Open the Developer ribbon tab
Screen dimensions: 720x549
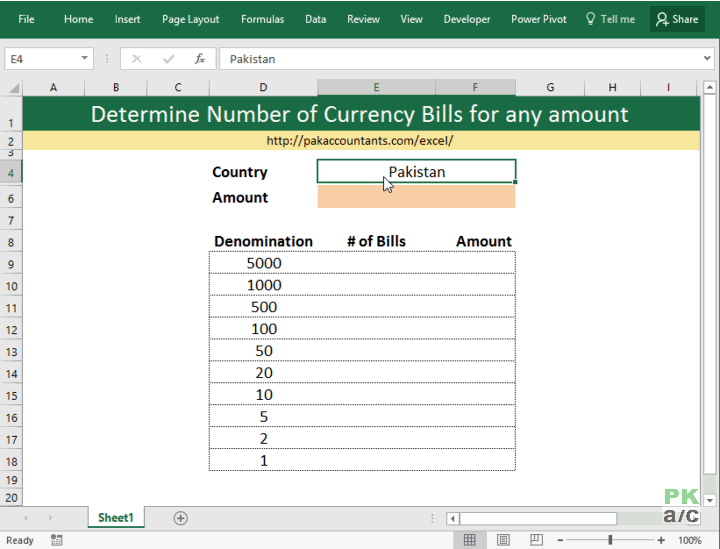click(x=467, y=19)
